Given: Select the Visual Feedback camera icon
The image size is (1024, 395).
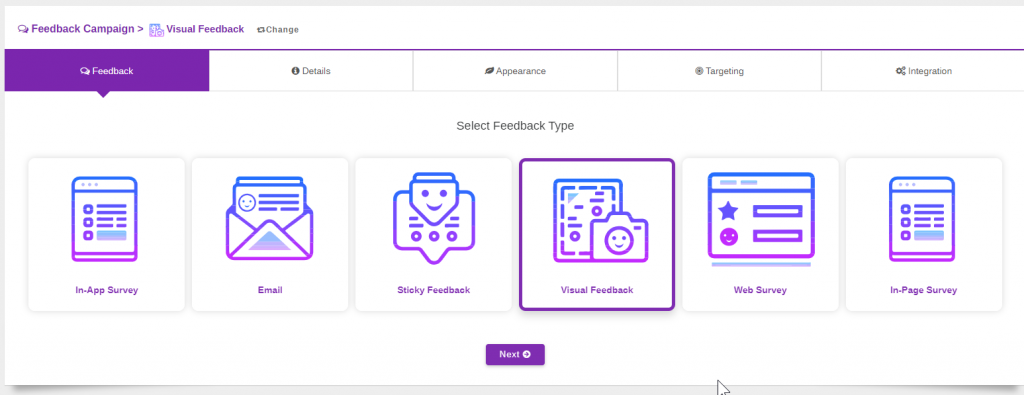Looking at the screenshot, I should 601,221.
